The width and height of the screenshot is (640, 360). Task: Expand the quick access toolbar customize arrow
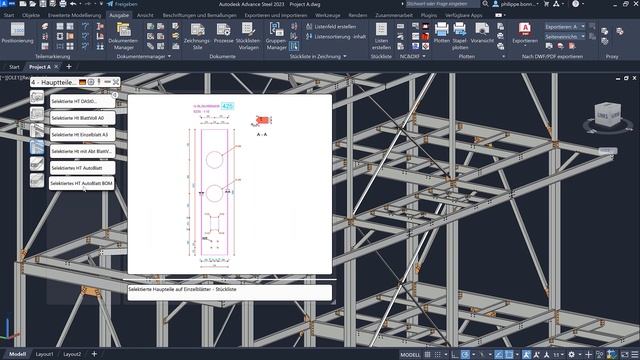pos(101,4)
